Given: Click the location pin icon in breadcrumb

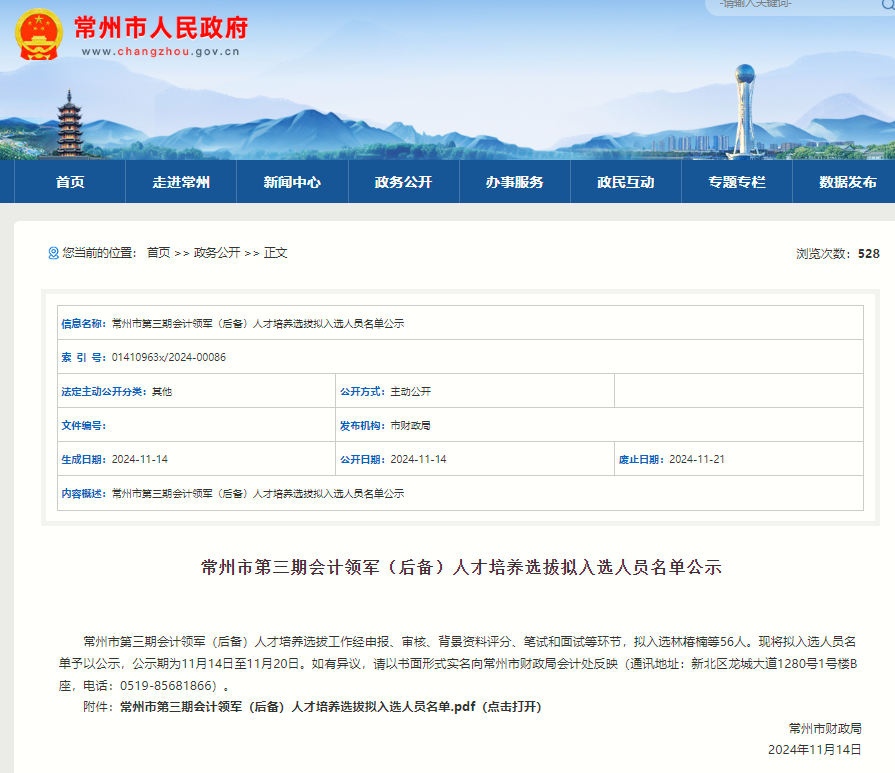Looking at the screenshot, I should [x=53, y=253].
